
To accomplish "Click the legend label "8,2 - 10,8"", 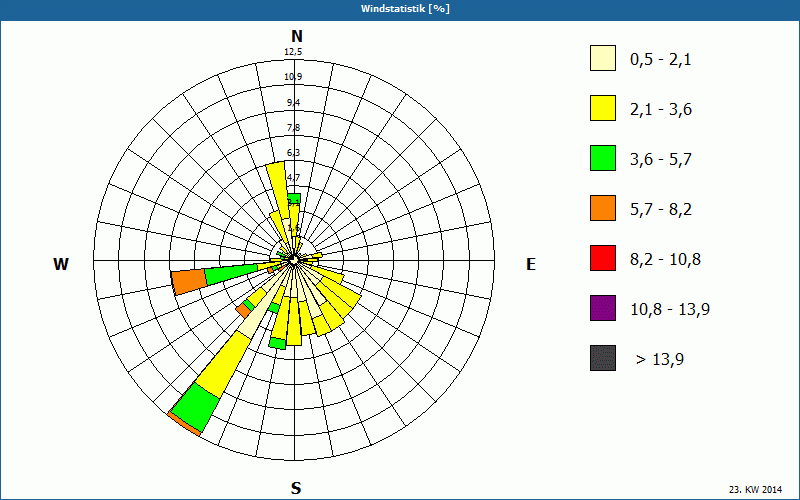I will [x=665, y=260].
